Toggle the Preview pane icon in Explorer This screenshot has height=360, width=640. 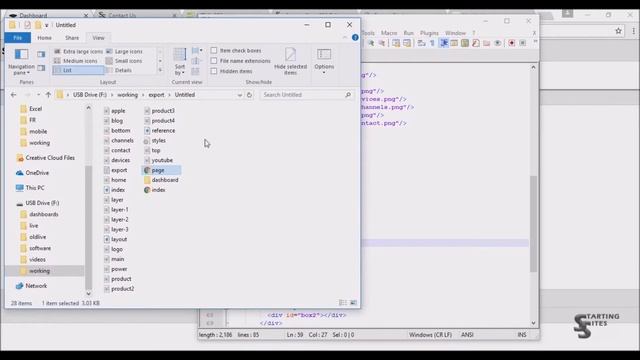click(41, 54)
